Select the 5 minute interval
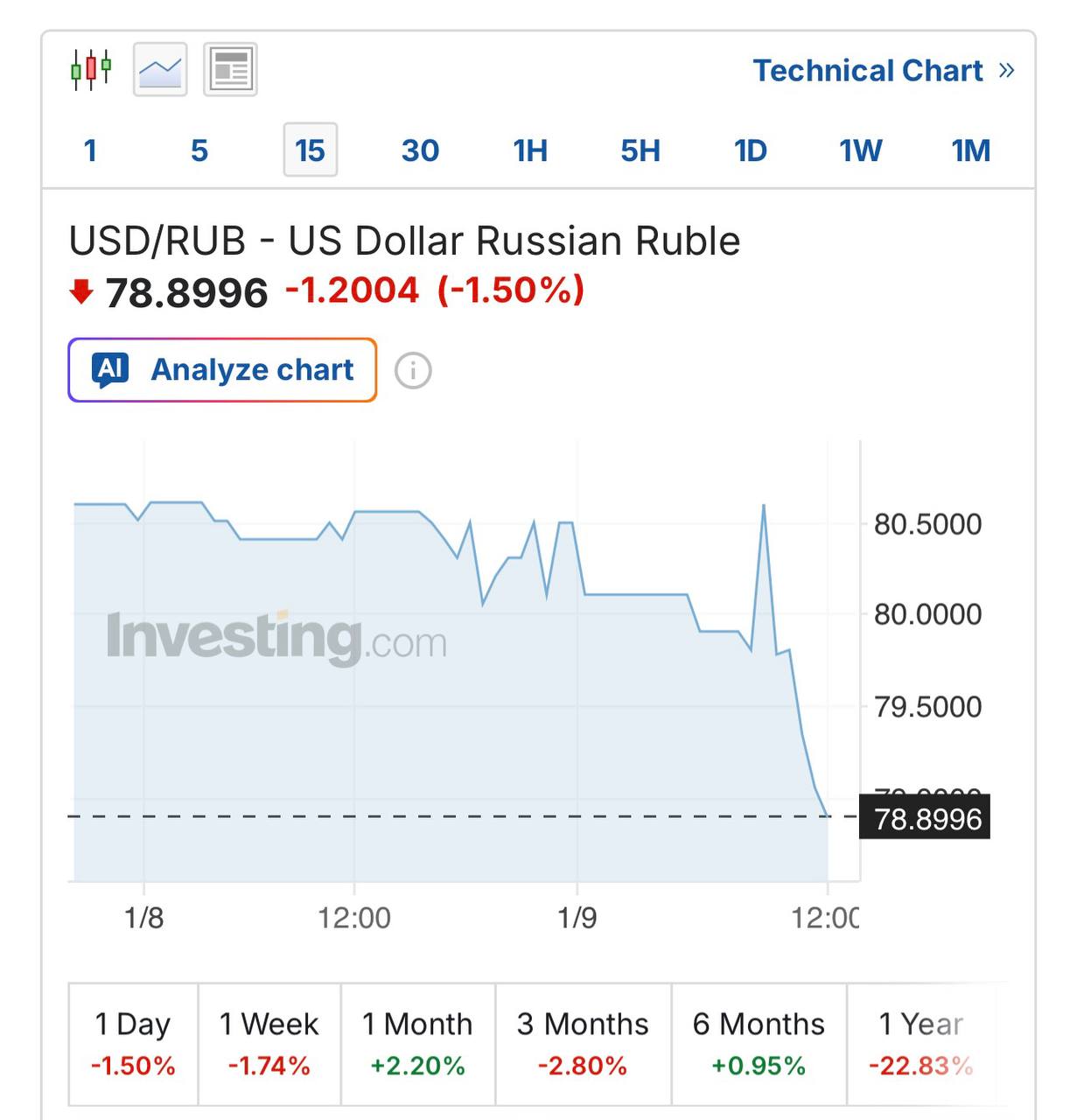The height and width of the screenshot is (1120, 1077). click(x=199, y=150)
